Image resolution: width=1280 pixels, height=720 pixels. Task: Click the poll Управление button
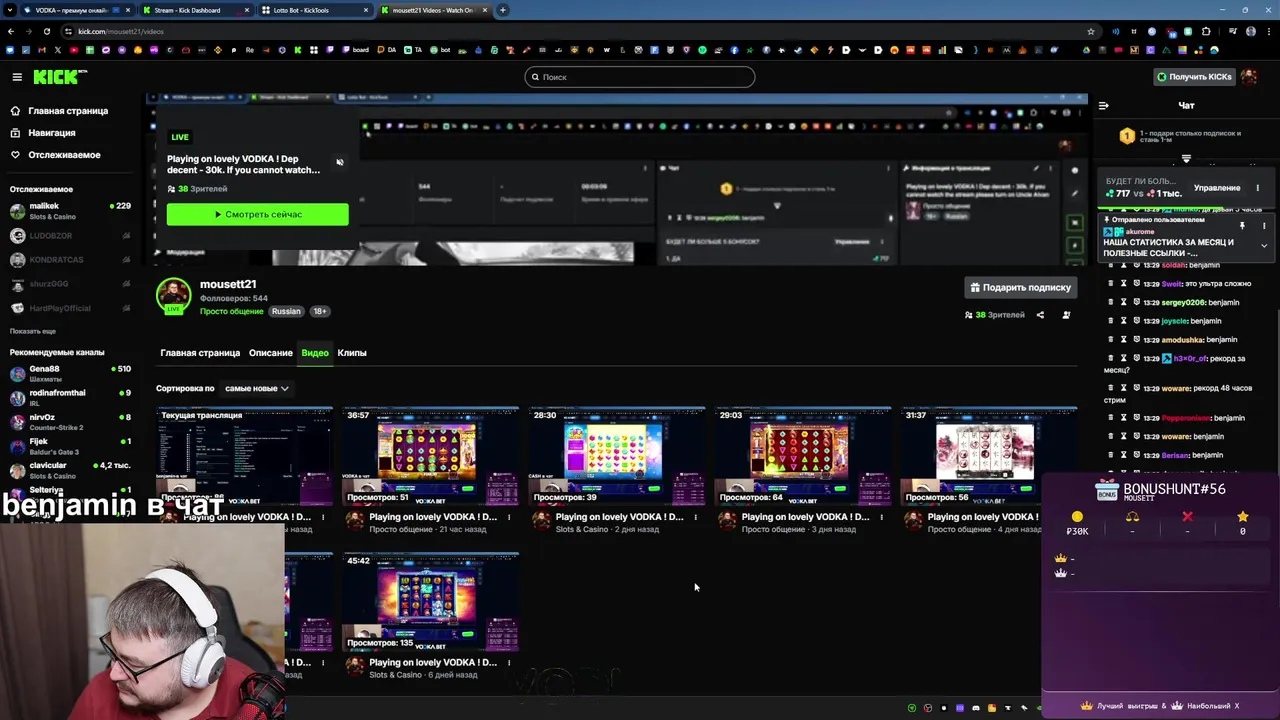(x=1217, y=188)
